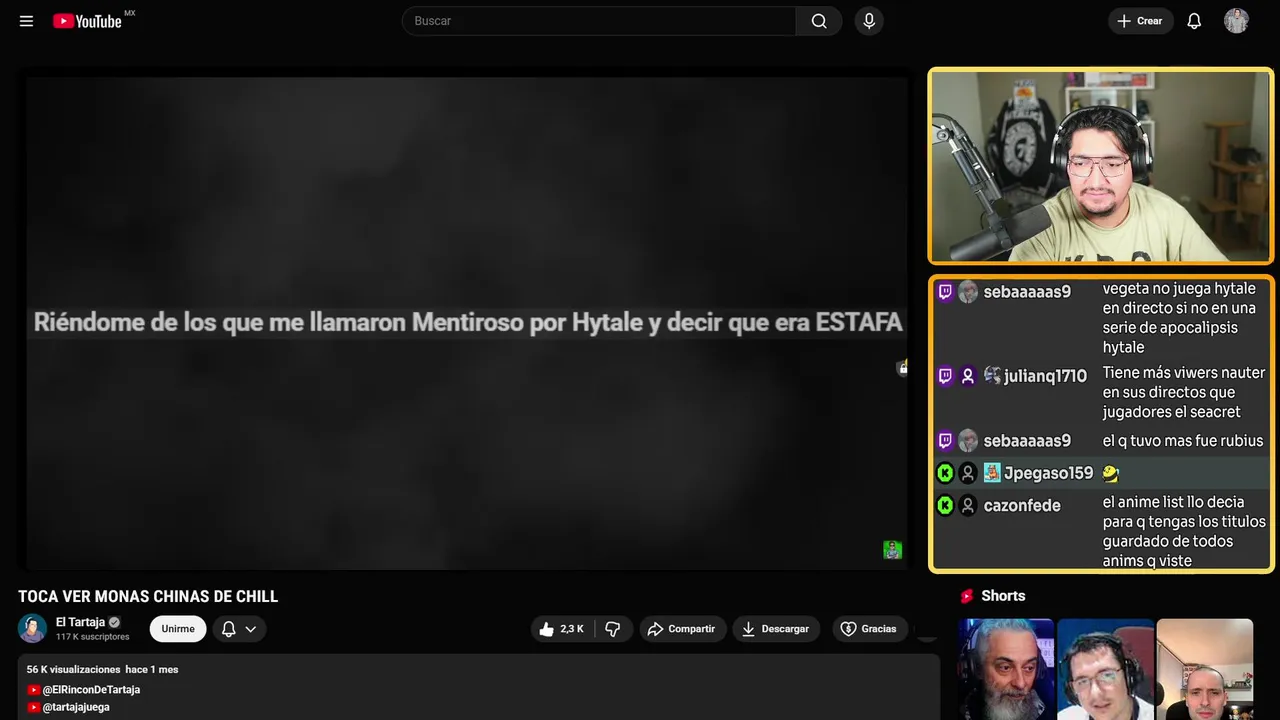This screenshot has height=720, width=1280.
Task: Open the account avatar menu
Action: 1236,21
